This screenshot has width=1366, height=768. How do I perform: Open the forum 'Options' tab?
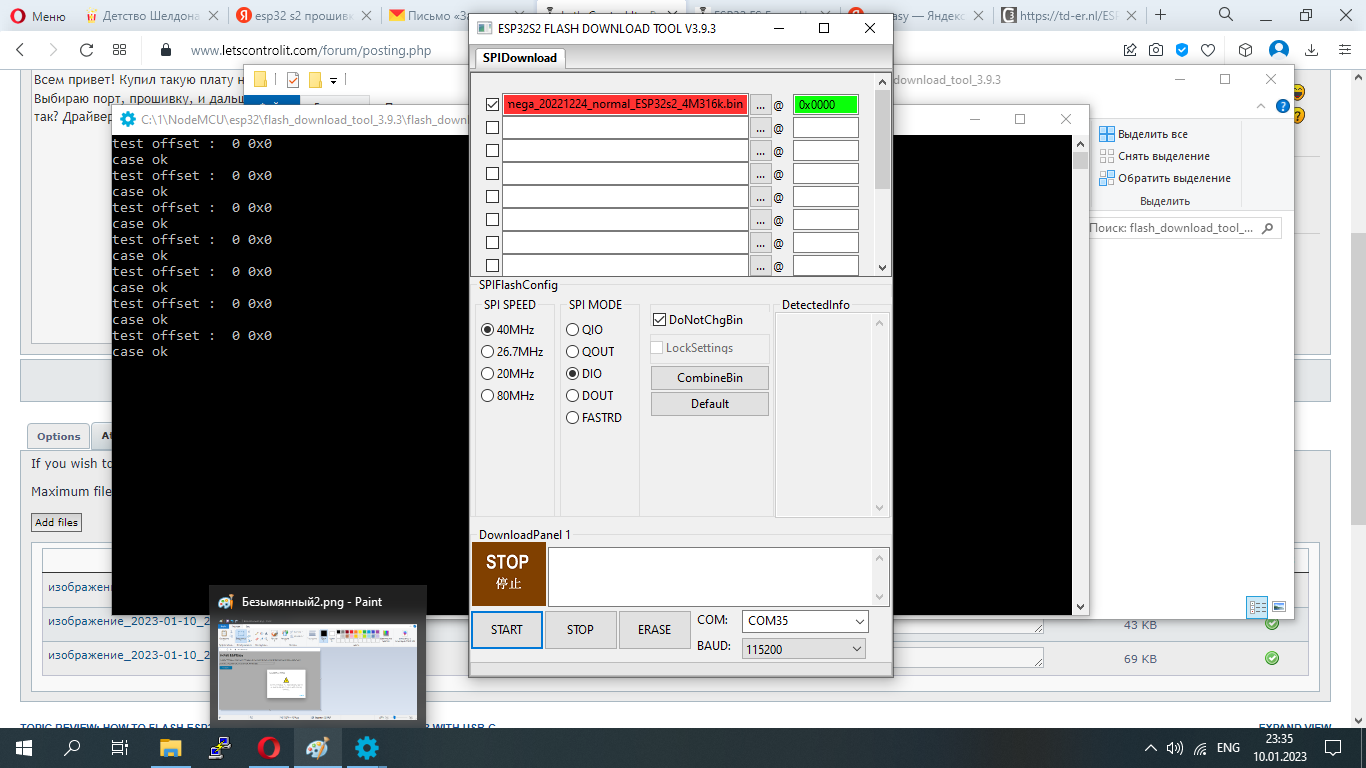coord(58,436)
